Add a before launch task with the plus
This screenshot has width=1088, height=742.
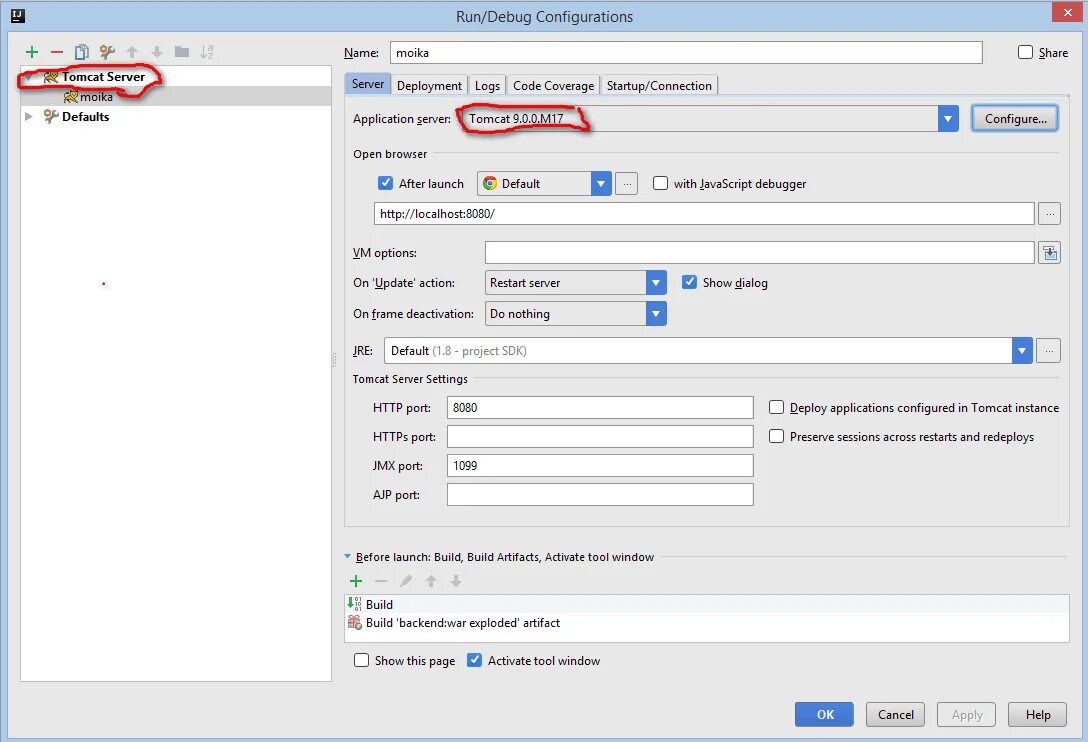tap(356, 581)
